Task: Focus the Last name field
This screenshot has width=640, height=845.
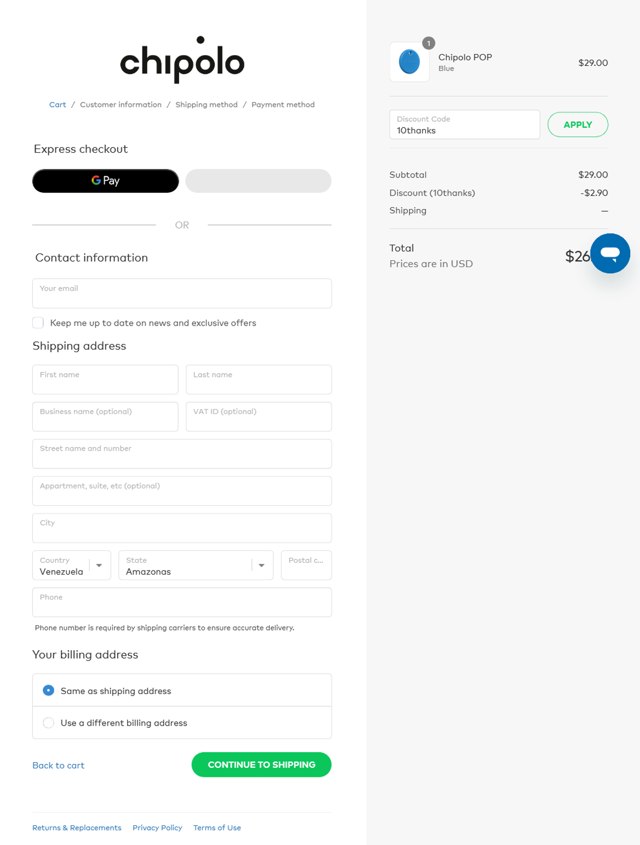Action: click(x=259, y=379)
